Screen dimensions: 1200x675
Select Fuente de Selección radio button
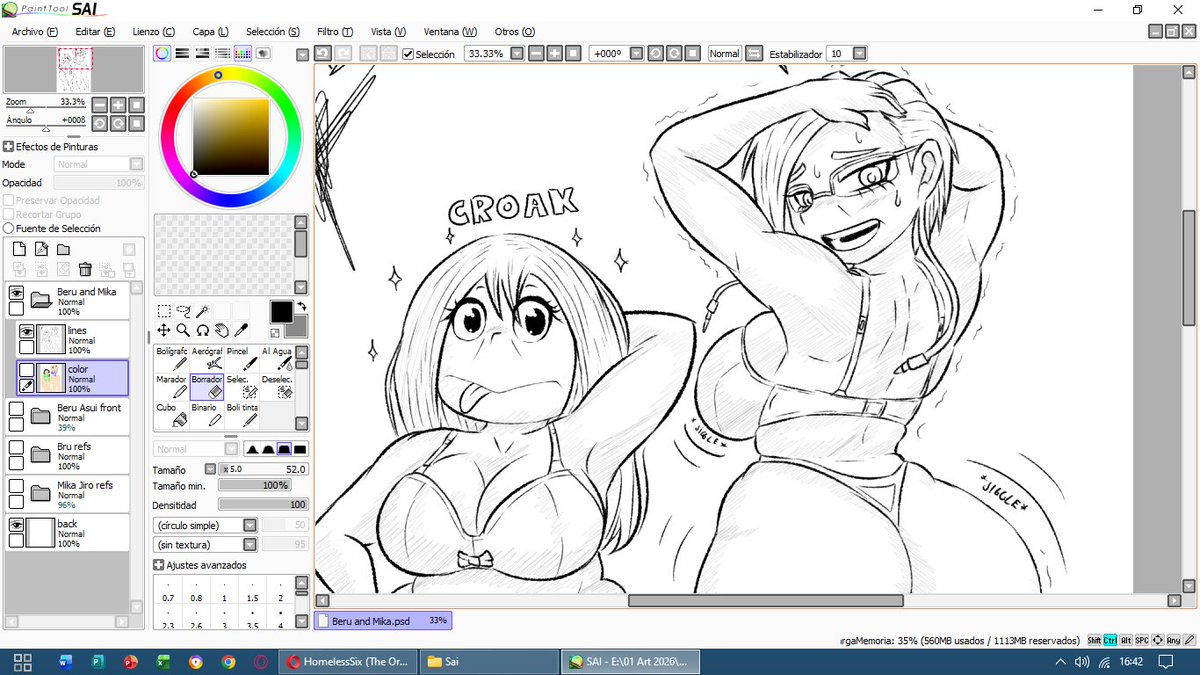point(8,228)
